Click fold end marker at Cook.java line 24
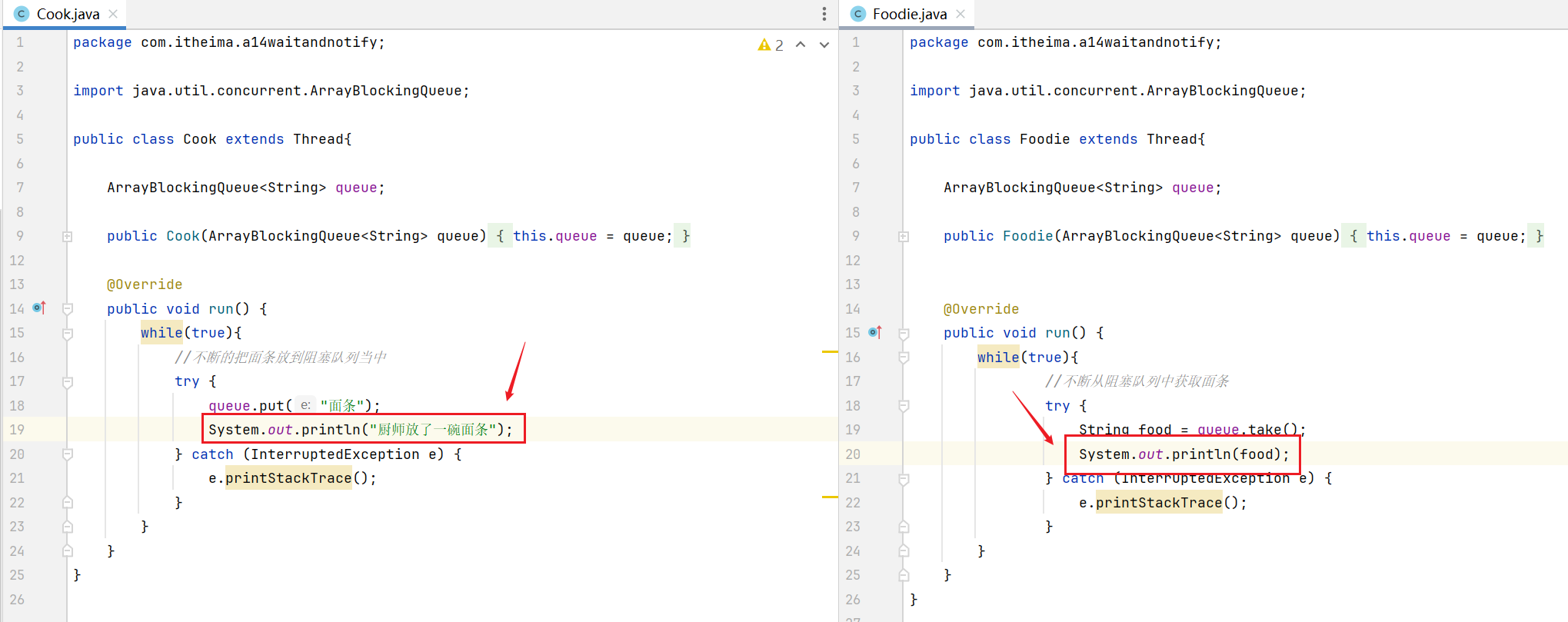1568x622 pixels. (x=68, y=550)
